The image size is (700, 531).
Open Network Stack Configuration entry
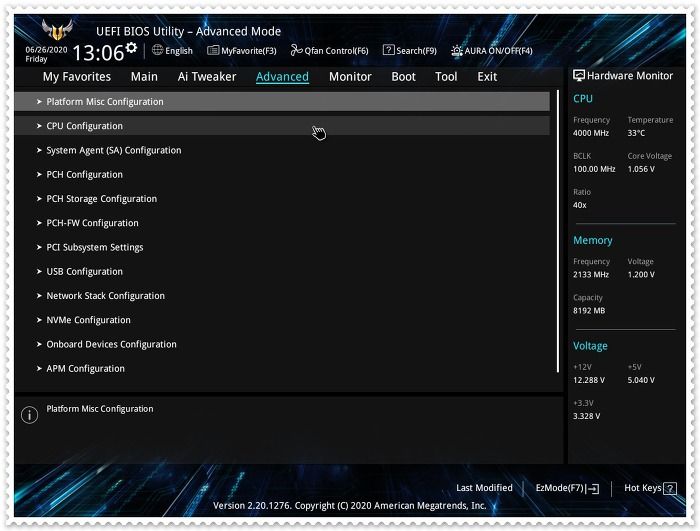(282, 296)
